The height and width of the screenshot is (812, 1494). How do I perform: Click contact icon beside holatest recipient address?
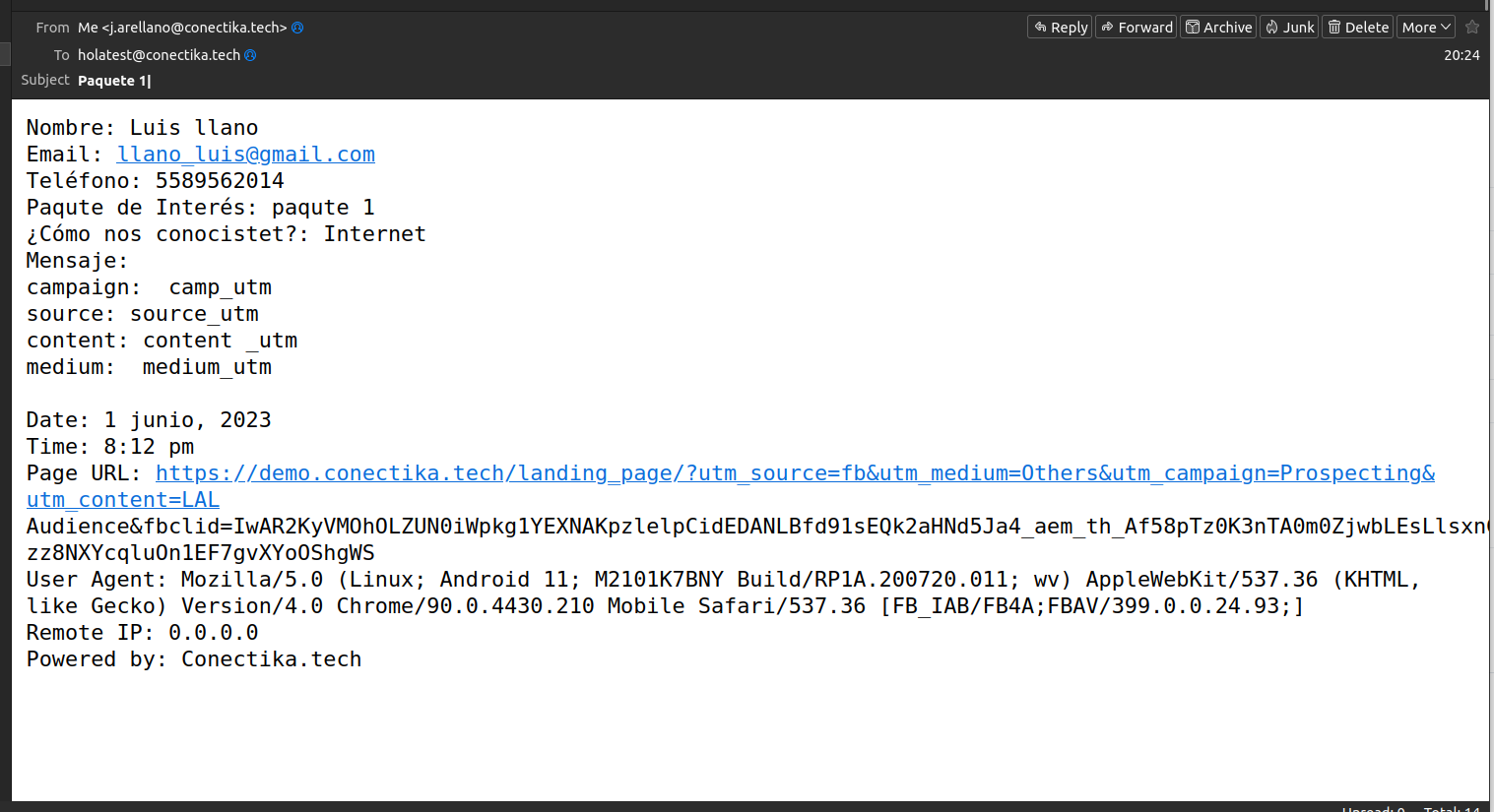250,55
